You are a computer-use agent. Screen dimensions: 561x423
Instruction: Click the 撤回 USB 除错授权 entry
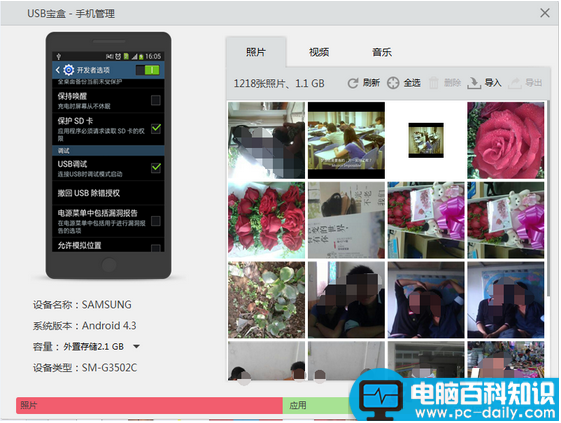108,193
